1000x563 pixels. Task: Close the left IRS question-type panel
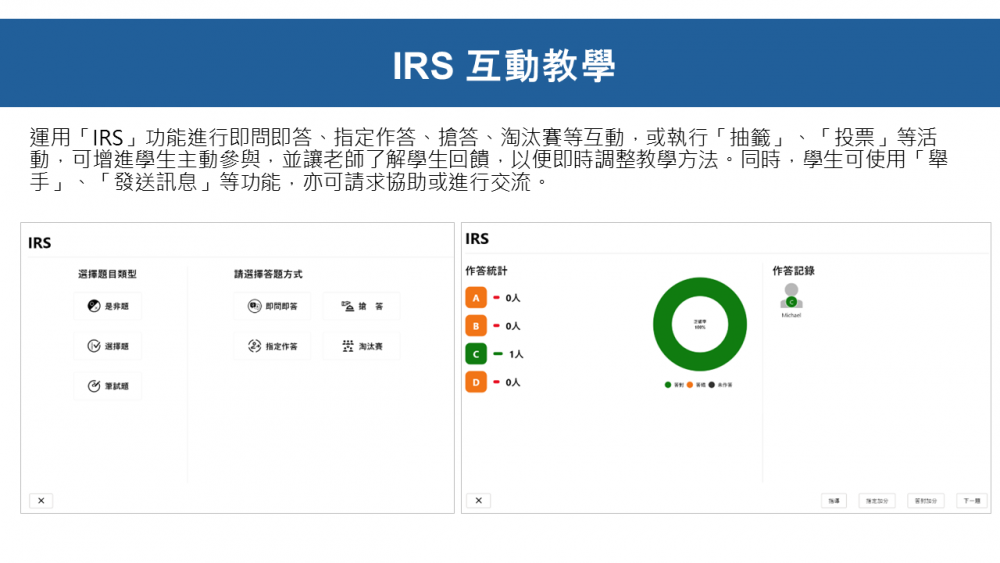[x=41, y=500]
